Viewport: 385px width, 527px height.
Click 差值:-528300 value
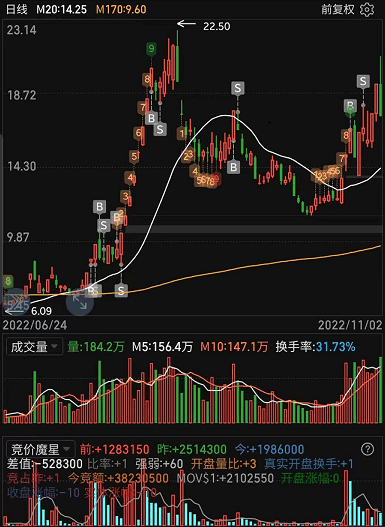(x=45, y=464)
